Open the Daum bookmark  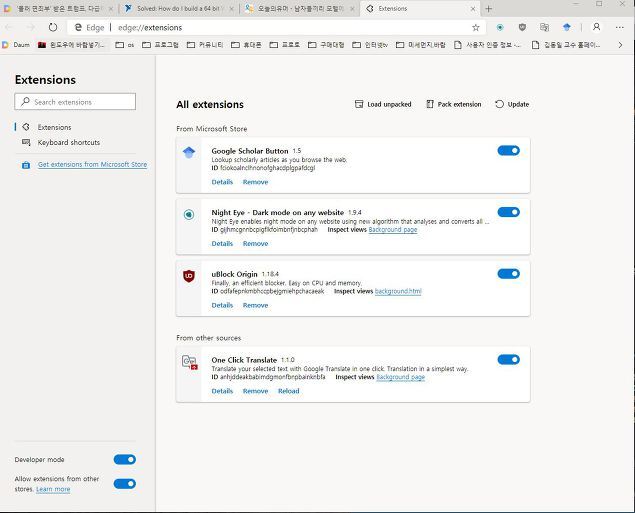pos(16,45)
